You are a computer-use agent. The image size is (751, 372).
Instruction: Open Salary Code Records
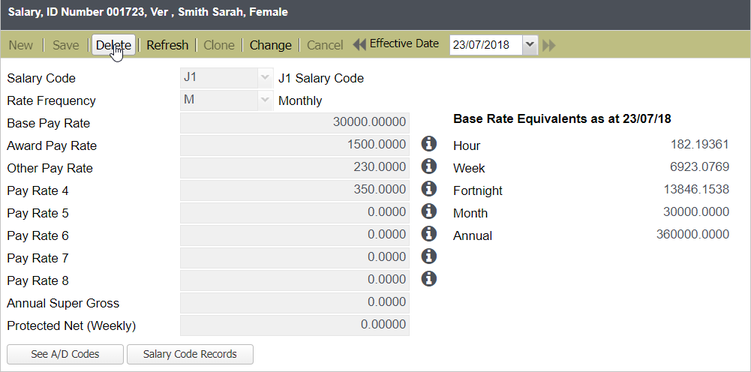[x=190, y=354]
